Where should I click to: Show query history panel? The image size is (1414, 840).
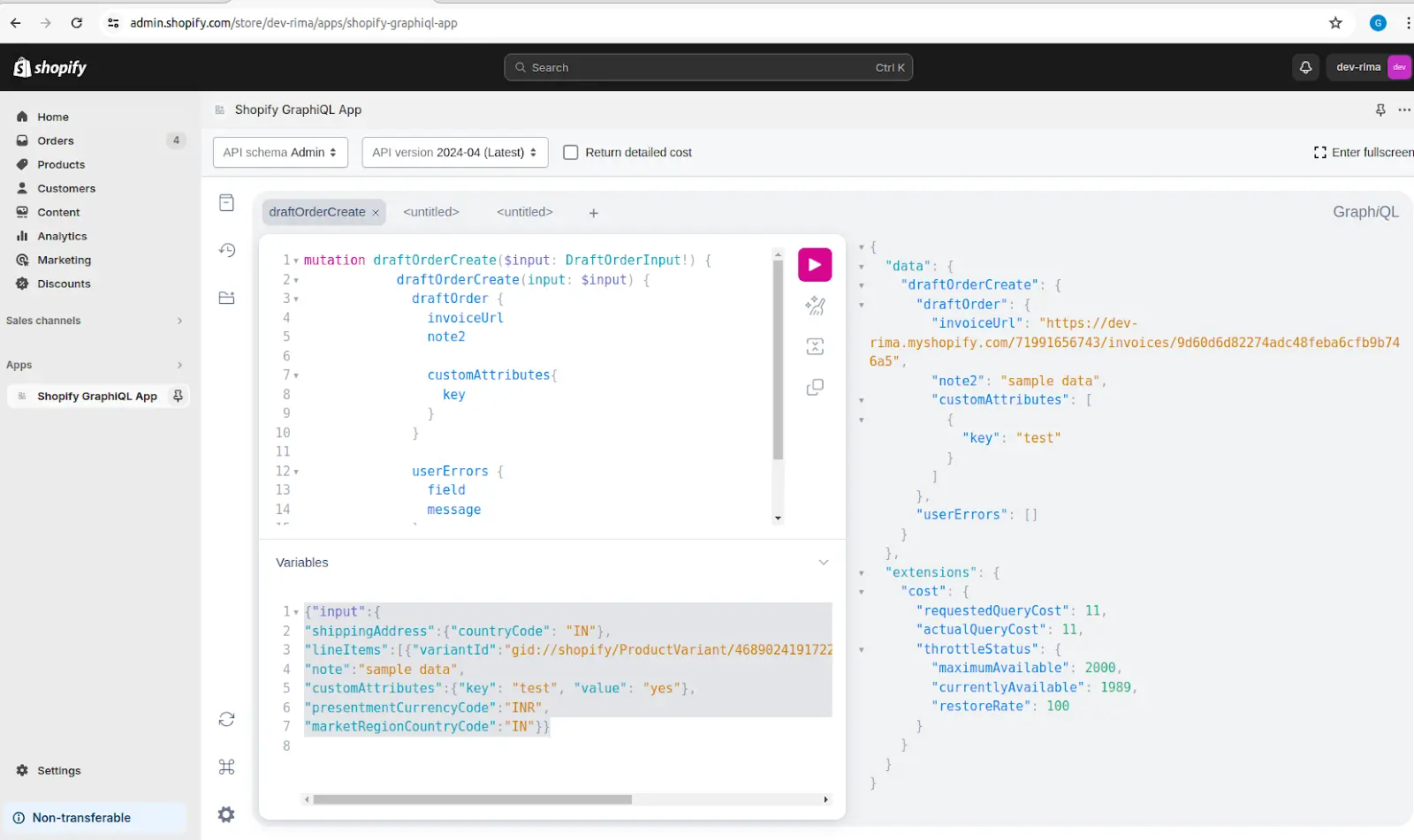pyautogui.click(x=226, y=250)
